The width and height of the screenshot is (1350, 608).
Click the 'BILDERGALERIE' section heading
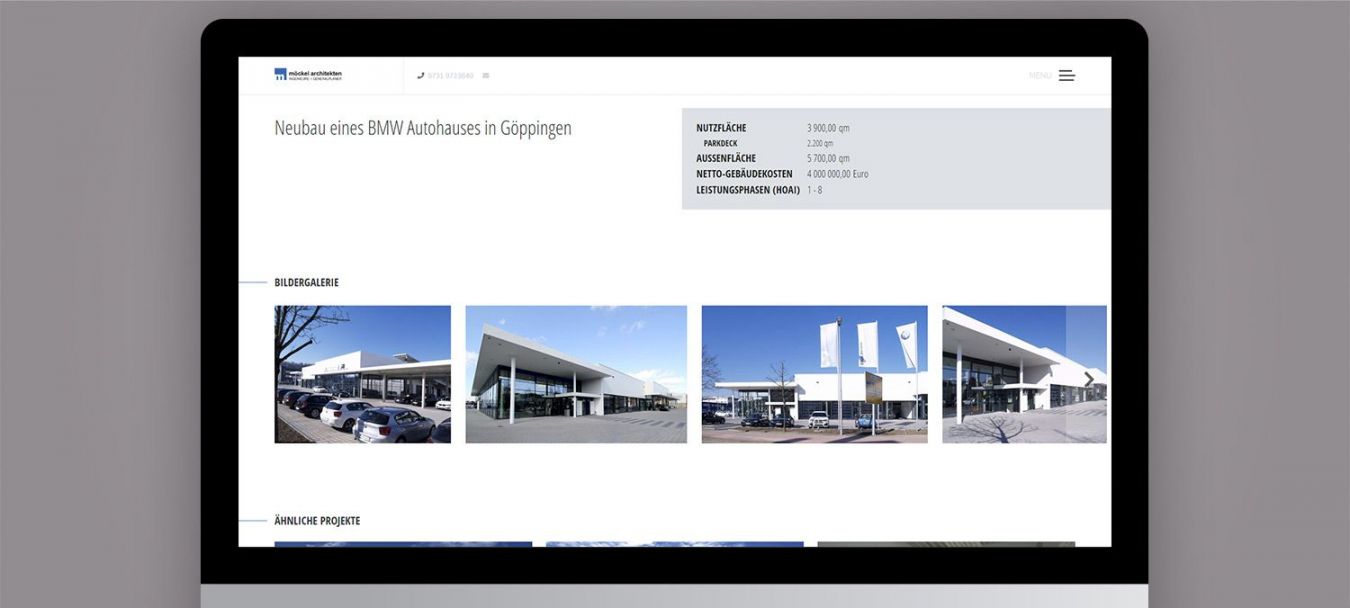point(306,283)
